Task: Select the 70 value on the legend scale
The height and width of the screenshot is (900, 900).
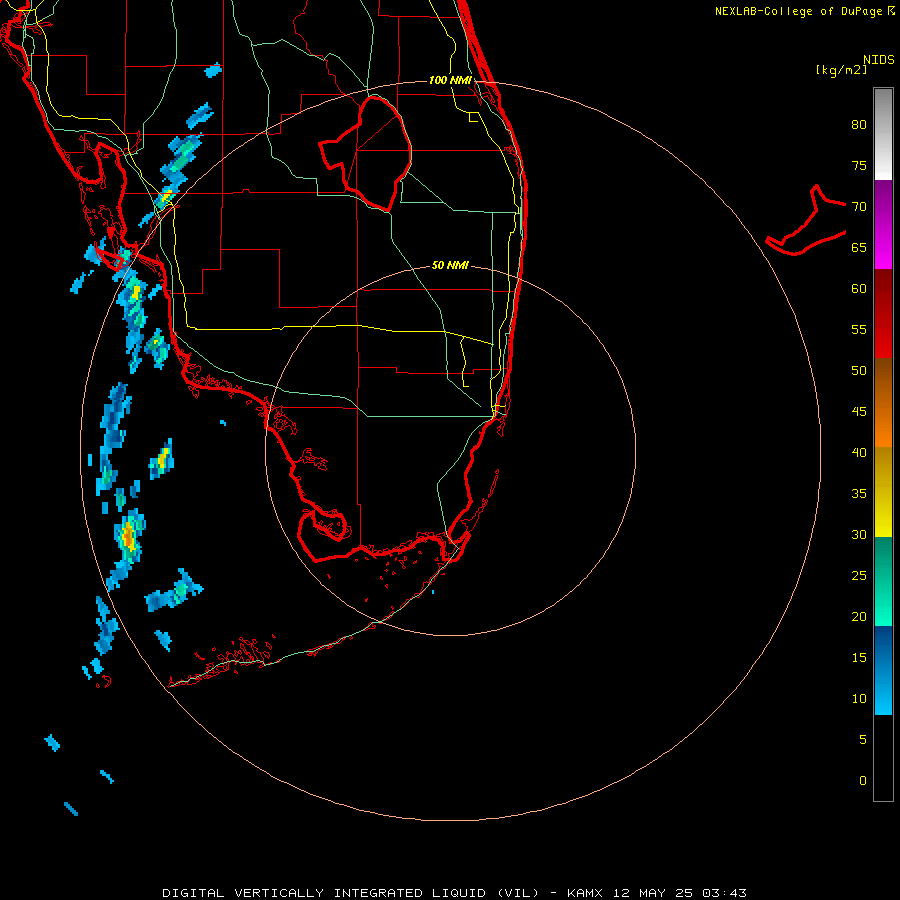Action: coord(859,207)
